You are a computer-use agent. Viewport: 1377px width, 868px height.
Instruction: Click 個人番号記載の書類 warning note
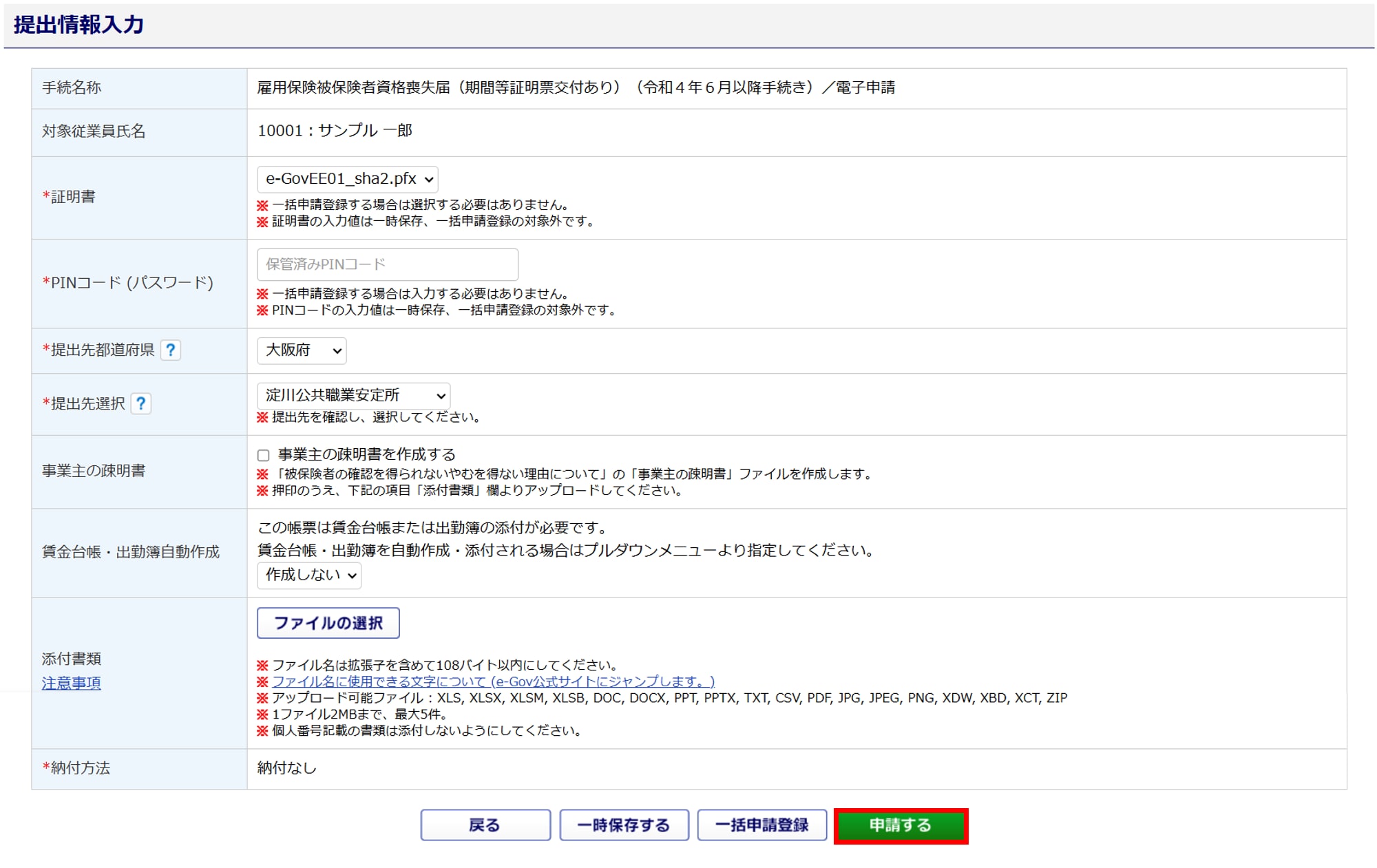point(420,731)
